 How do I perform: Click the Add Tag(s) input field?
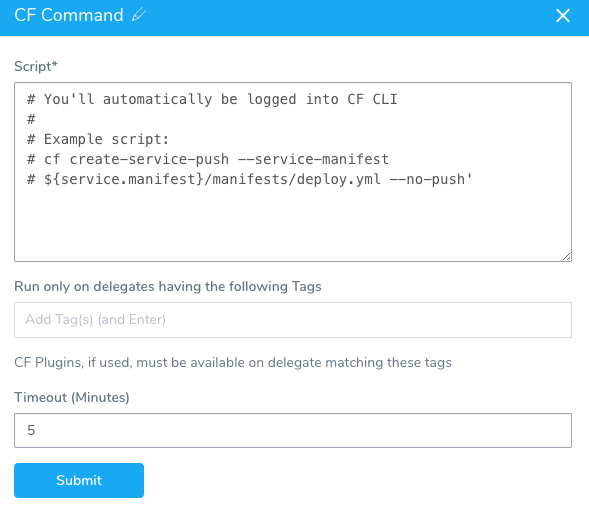293,320
